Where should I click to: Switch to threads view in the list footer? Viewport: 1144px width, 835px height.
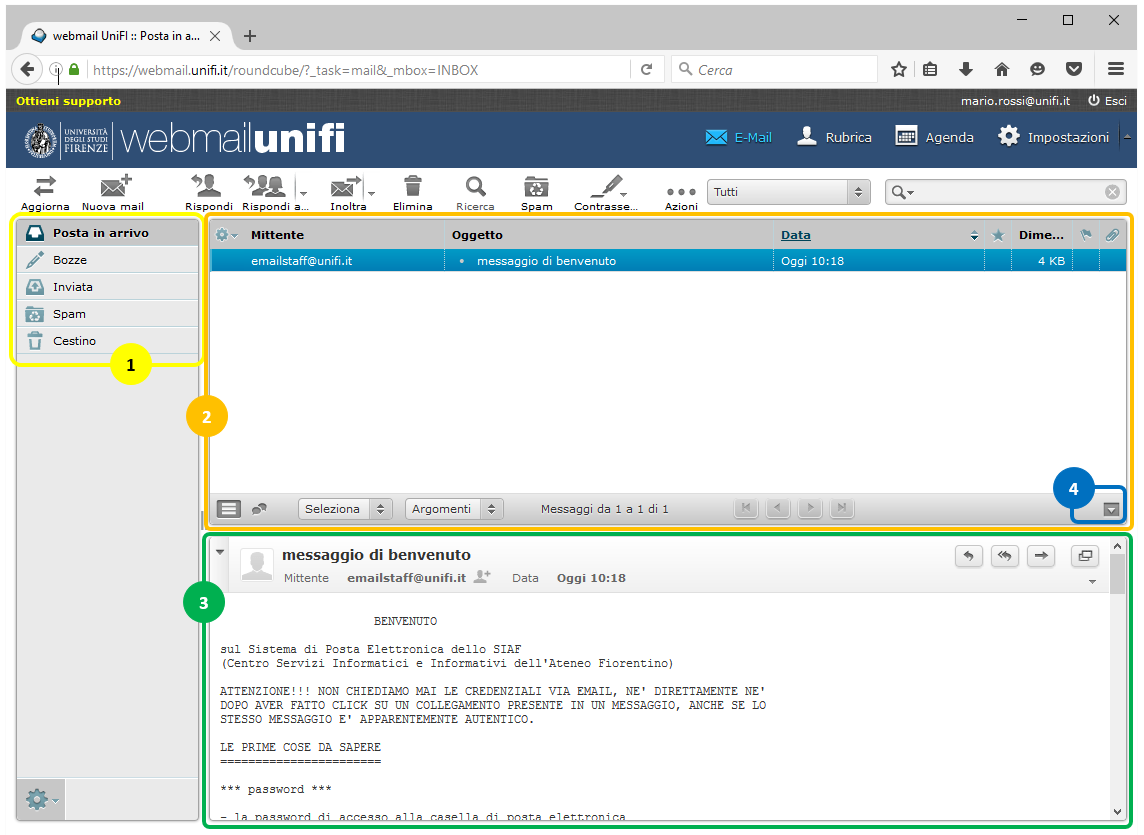click(x=259, y=509)
